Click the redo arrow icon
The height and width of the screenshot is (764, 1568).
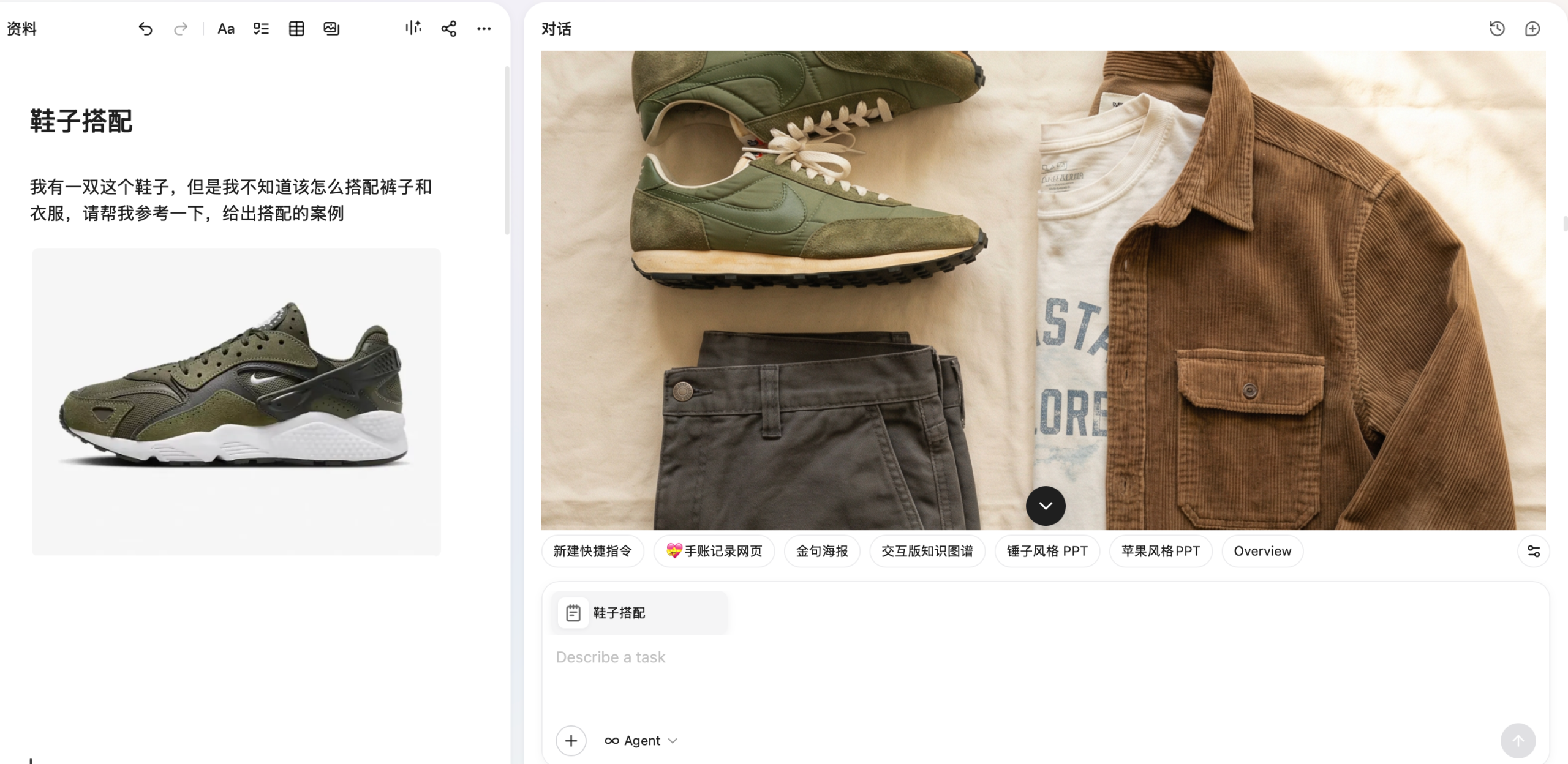coord(180,29)
